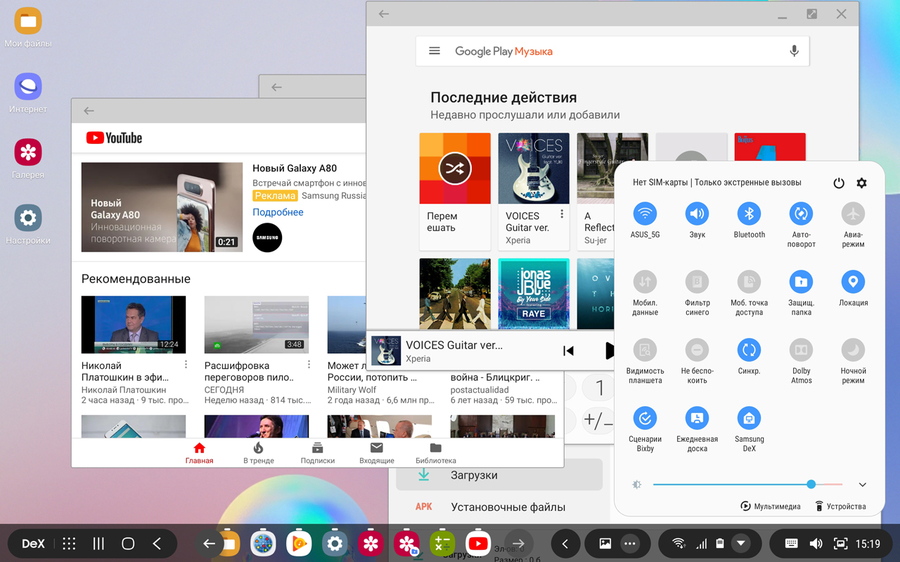Open settings gear in the quick panel
This screenshot has height=562, width=900.
(x=862, y=183)
